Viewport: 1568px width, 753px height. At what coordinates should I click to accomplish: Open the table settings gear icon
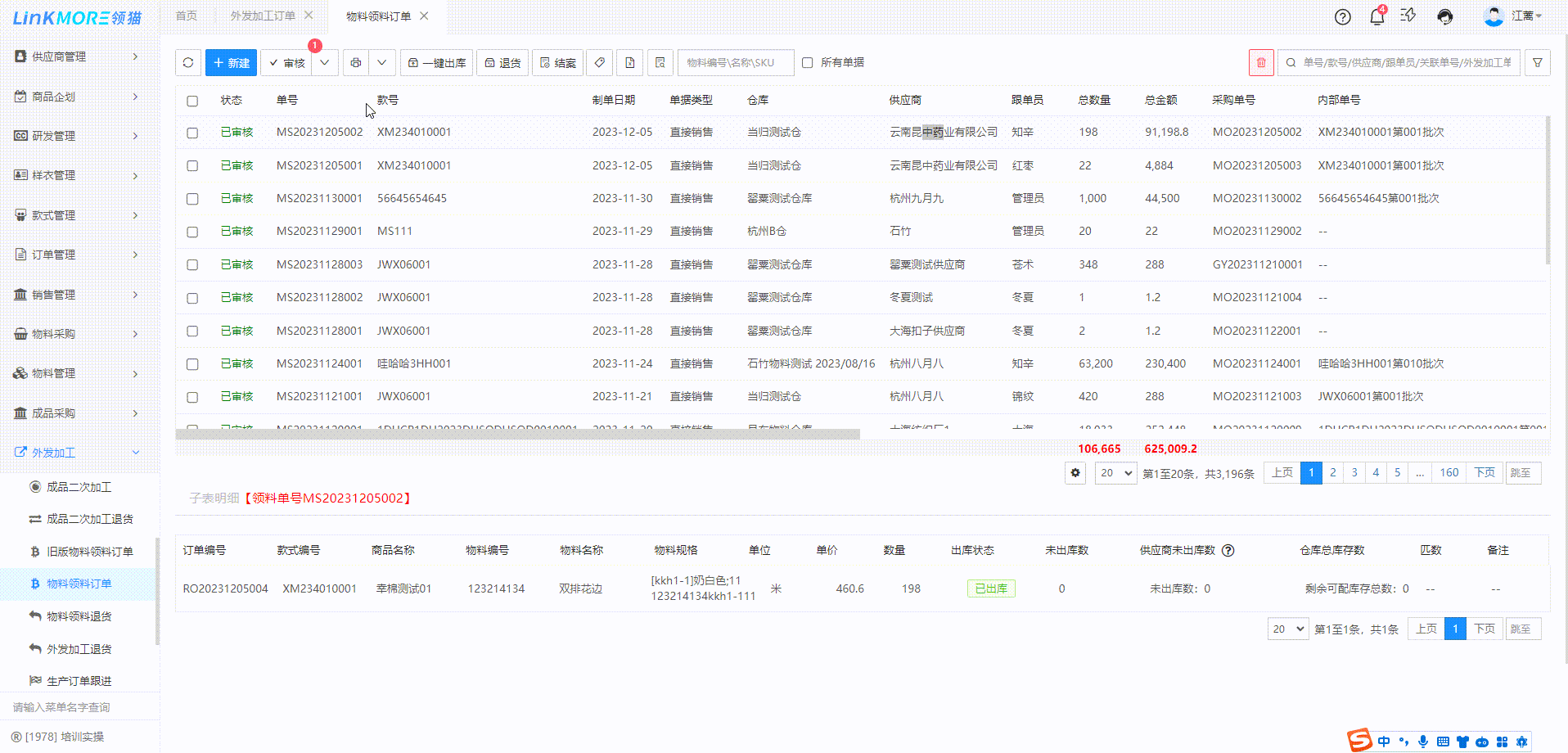pyautogui.click(x=1075, y=473)
